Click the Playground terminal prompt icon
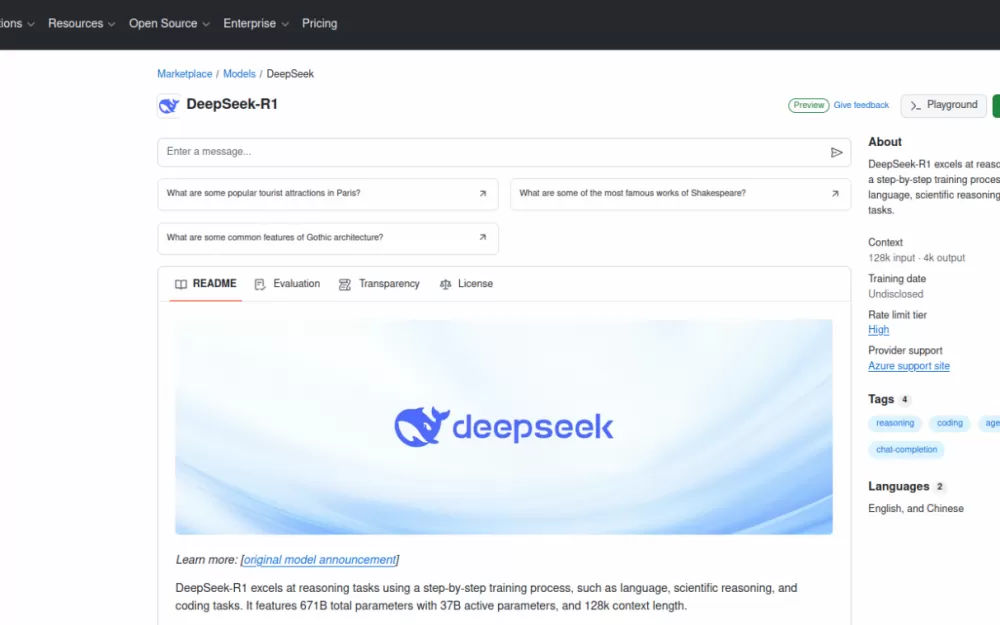The height and width of the screenshot is (625, 1000). click(915, 105)
